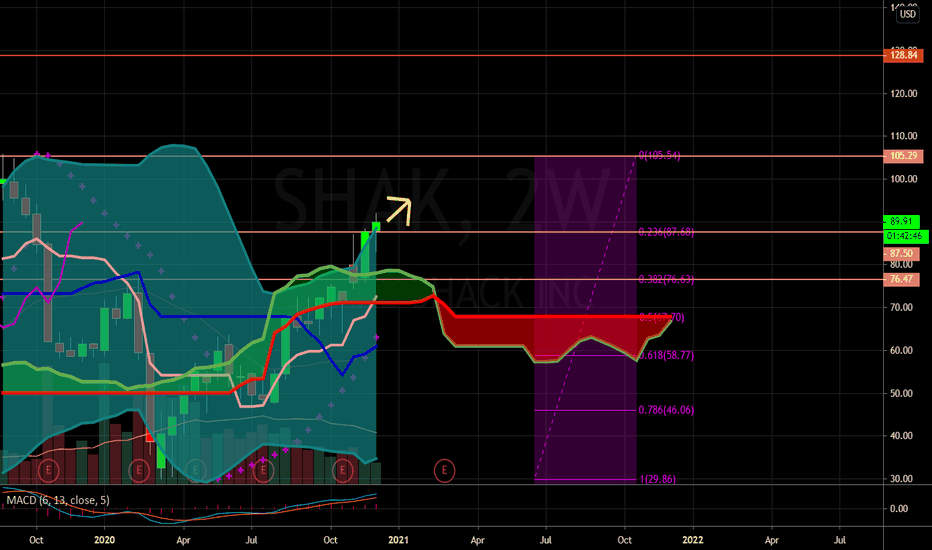Click the future earnings E marker near 2021
Viewport: 932px width, 550px height.
(x=444, y=470)
